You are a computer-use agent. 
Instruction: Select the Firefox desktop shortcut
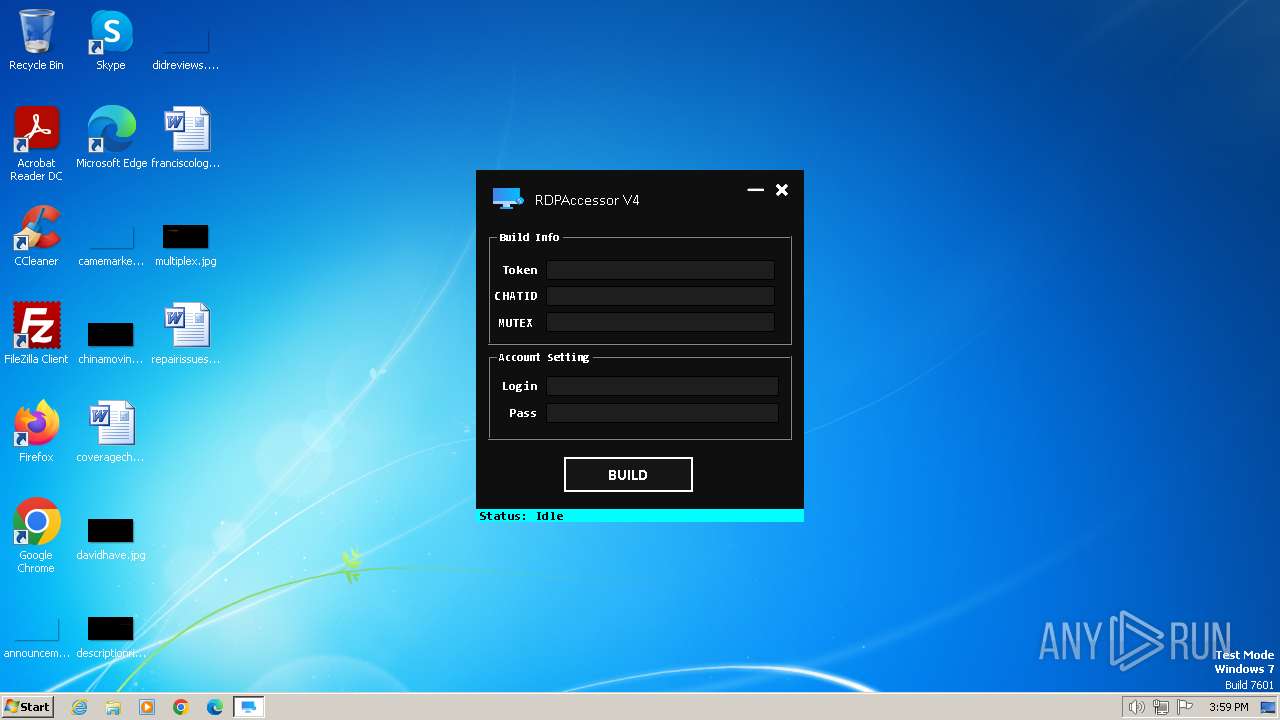pyautogui.click(x=36, y=433)
